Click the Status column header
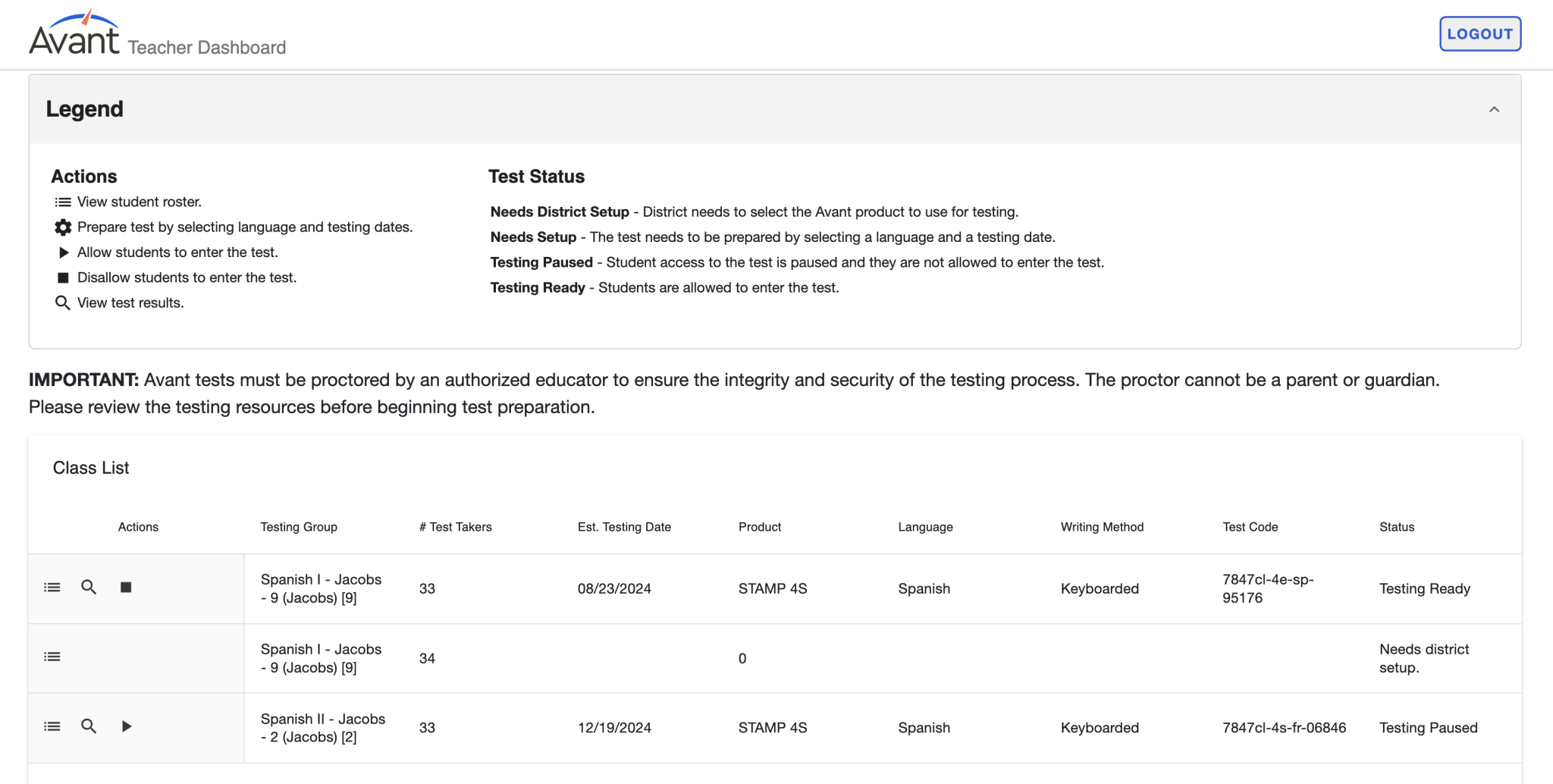 tap(1397, 527)
